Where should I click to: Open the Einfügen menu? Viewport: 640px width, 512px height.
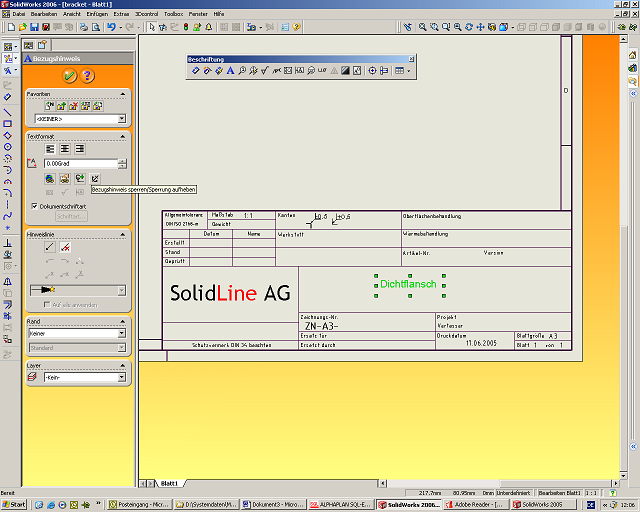[x=95, y=14]
